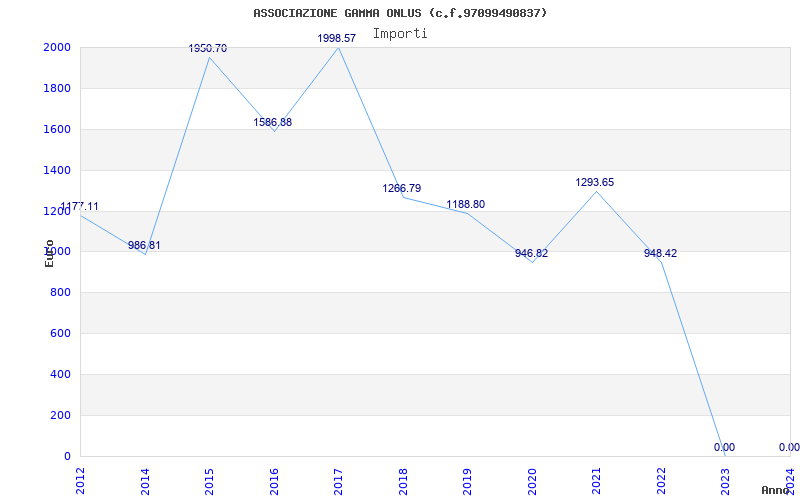Click the 200 y-axis tick label
This screenshot has height=500, width=800.
pos(60,415)
